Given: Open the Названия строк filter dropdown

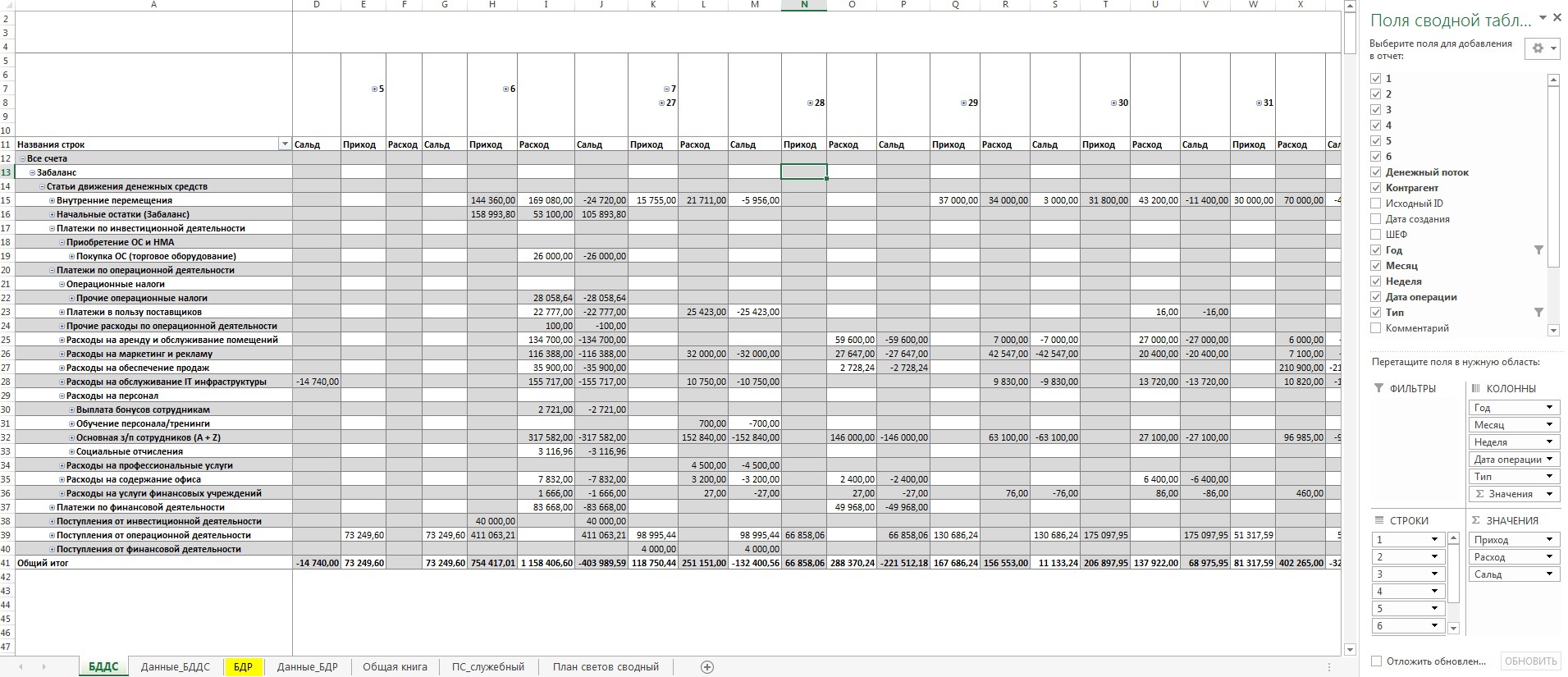Looking at the screenshot, I should click(x=285, y=144).
